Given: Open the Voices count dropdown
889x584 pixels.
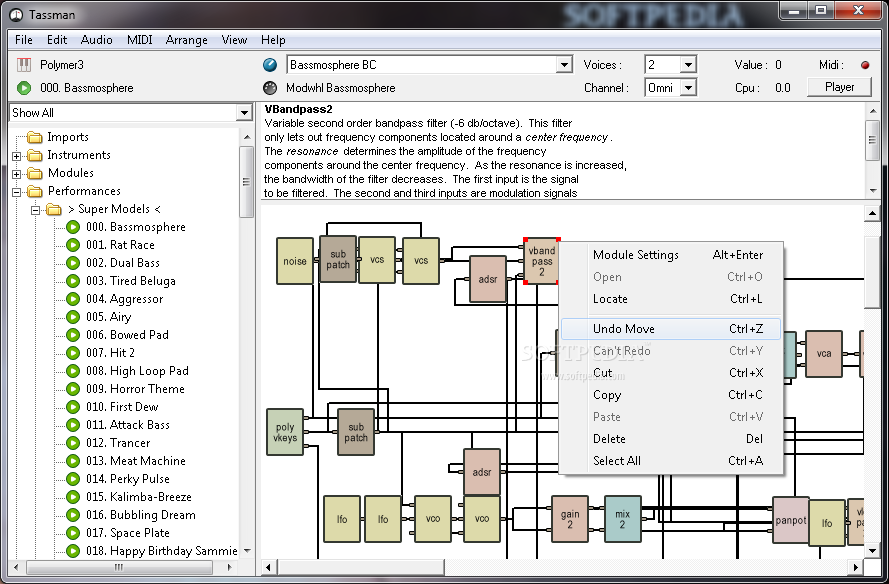Looking at the screenshot, I should pos(688,65).
